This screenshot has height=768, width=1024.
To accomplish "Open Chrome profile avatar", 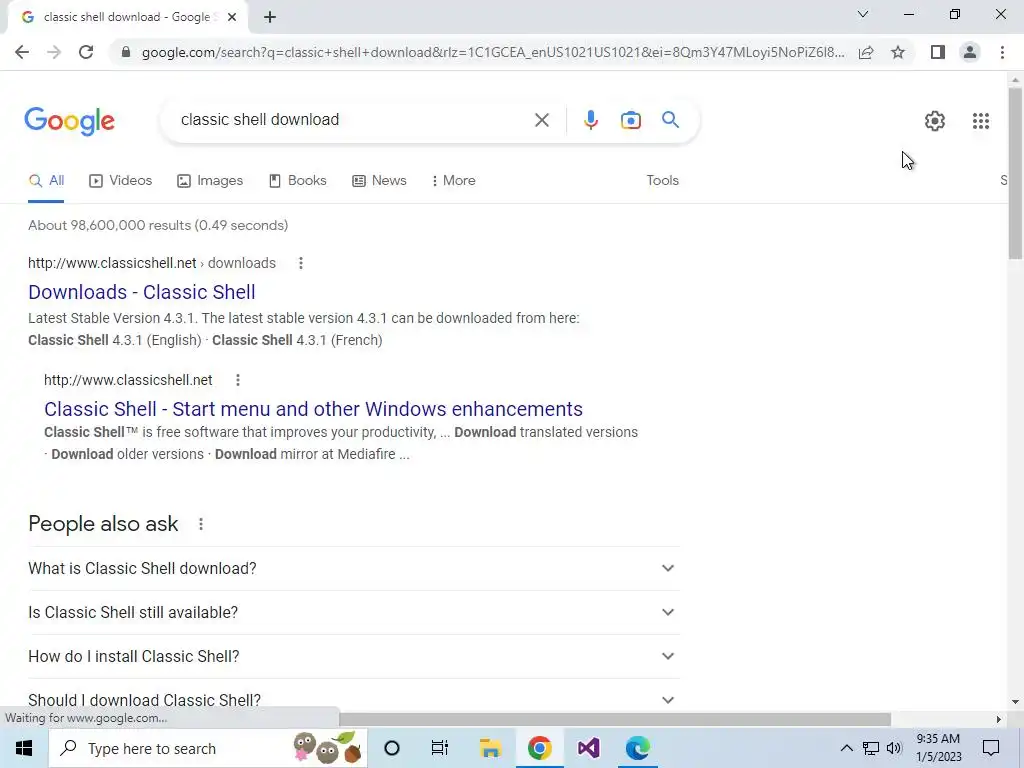I will point(970,52).
